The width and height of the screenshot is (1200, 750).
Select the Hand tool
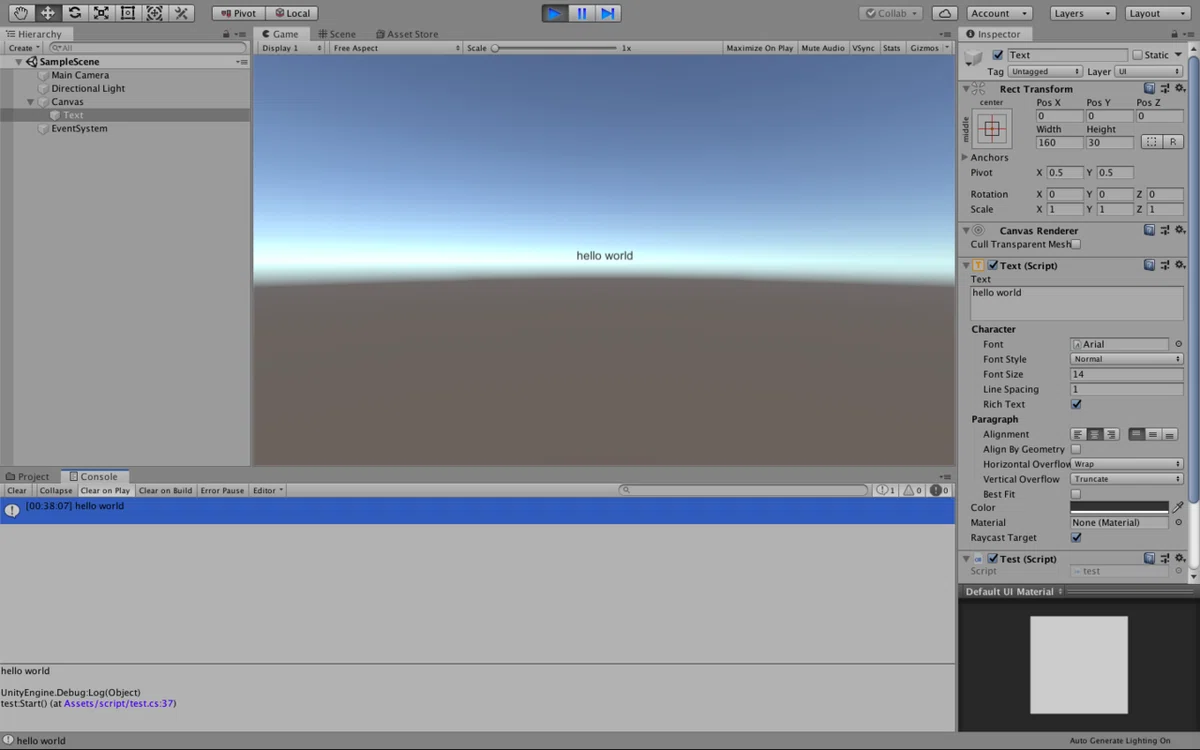[x=21, y=13]
